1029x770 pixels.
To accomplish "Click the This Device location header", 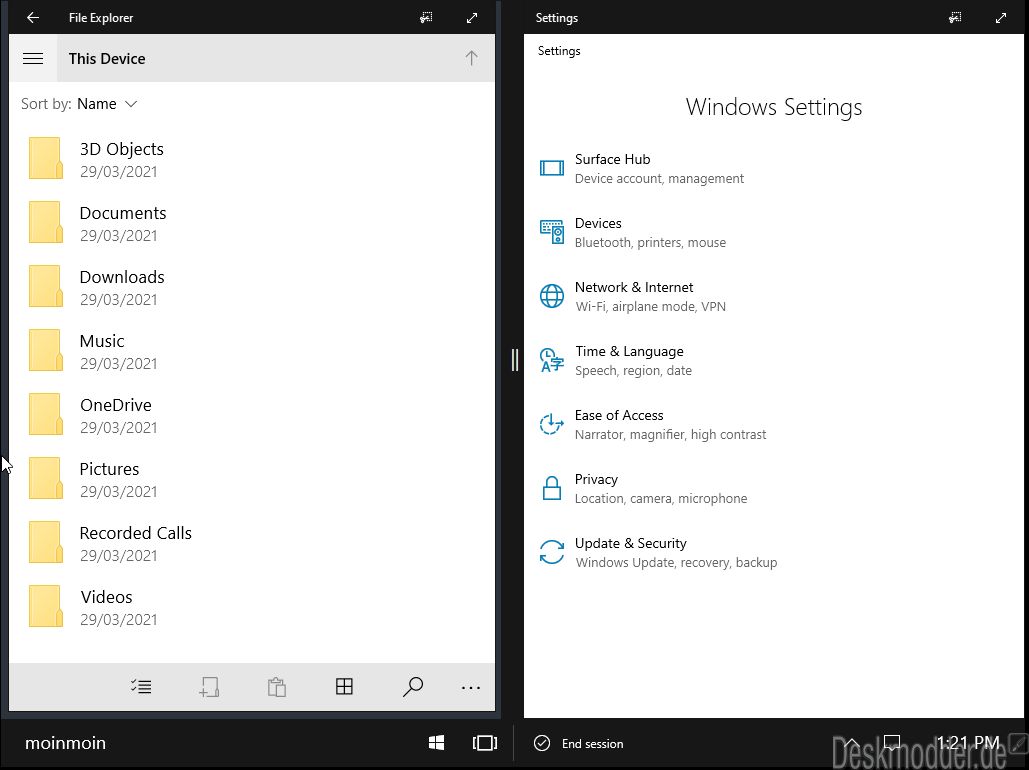I will pyautogui.click(x=107, y=58).
